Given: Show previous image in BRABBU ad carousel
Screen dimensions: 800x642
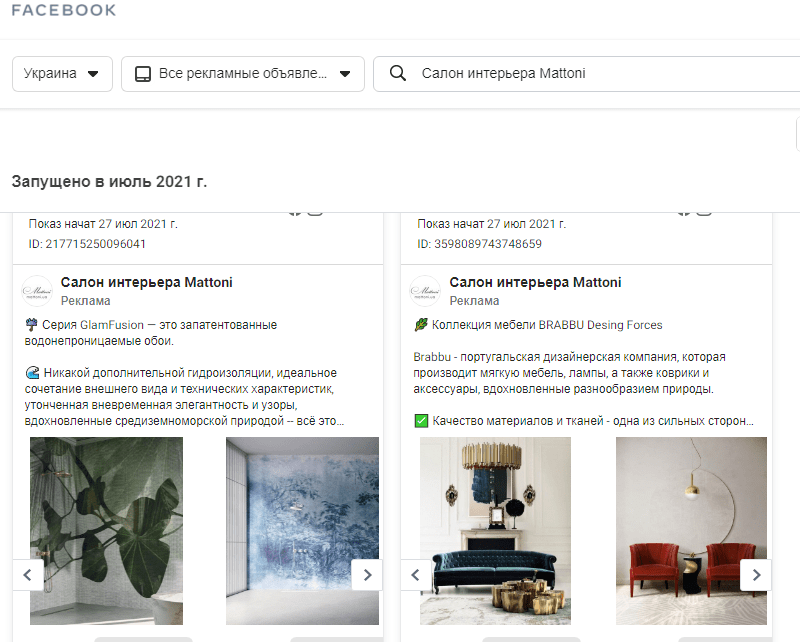Looking at the screenshot, I should tap(416, 575).
